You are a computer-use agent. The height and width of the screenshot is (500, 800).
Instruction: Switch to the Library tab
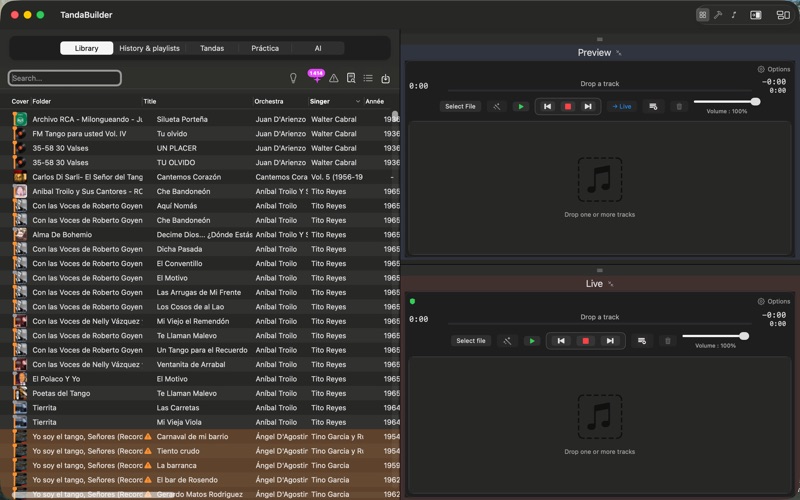pos(87,48)
